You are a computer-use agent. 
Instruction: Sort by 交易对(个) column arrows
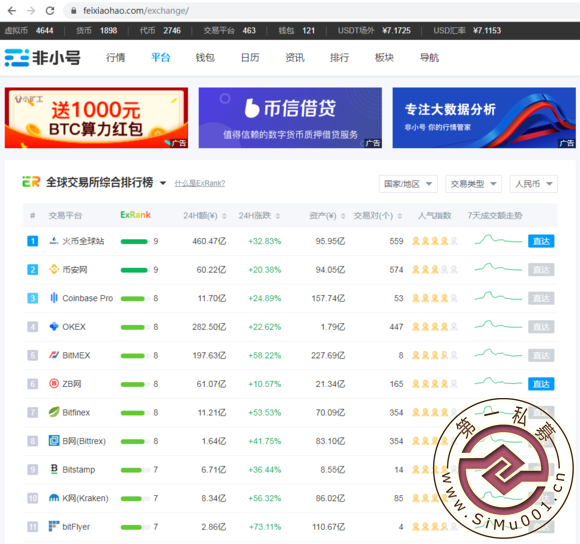pos(400,216)
